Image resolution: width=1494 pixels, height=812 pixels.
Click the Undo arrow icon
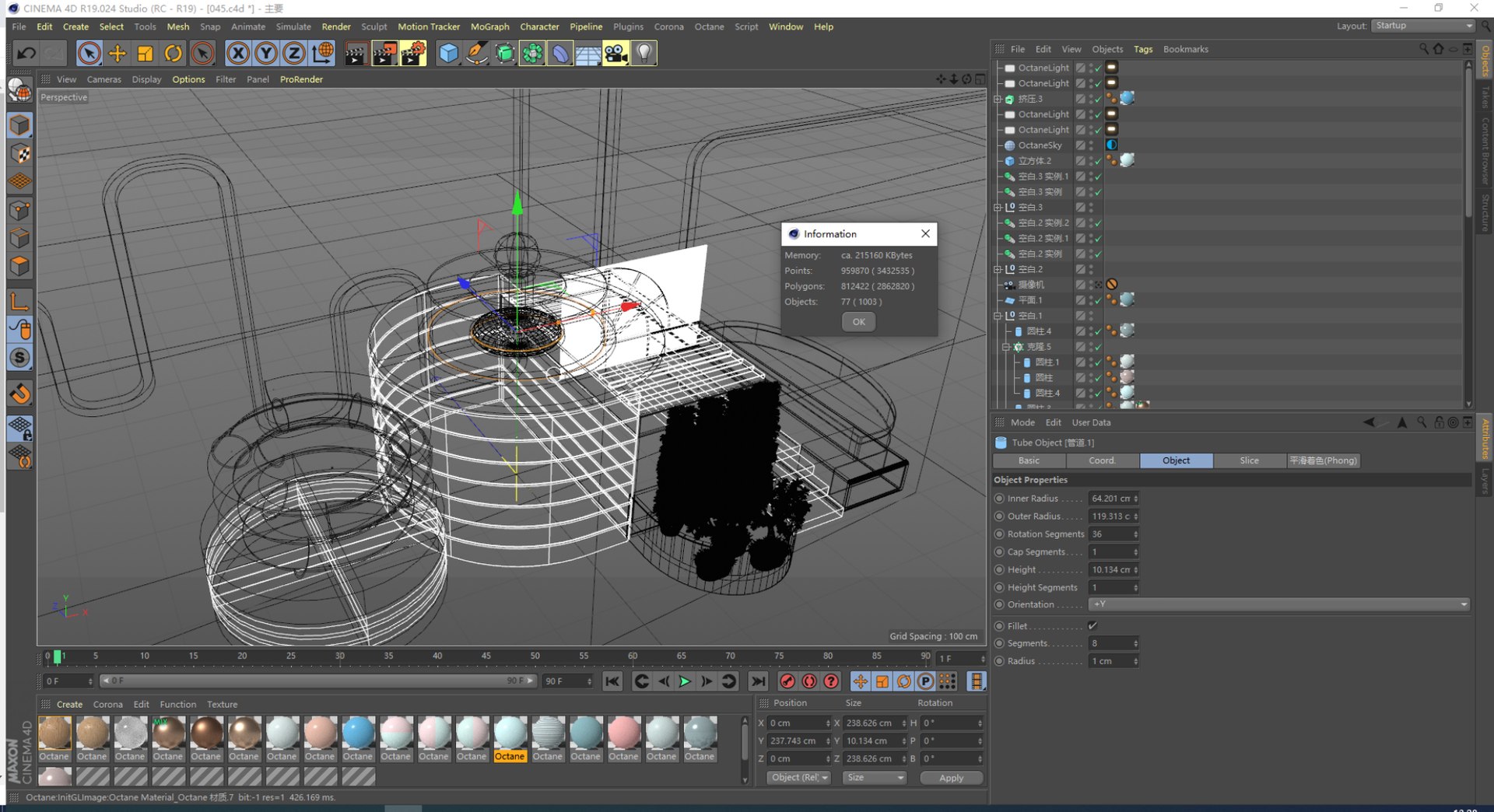[x=26, y=54]
